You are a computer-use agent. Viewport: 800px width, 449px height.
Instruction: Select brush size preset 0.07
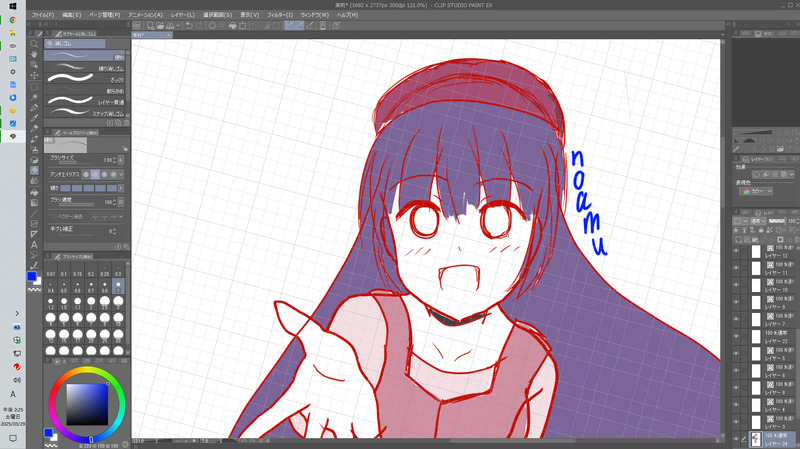(51, 270)
